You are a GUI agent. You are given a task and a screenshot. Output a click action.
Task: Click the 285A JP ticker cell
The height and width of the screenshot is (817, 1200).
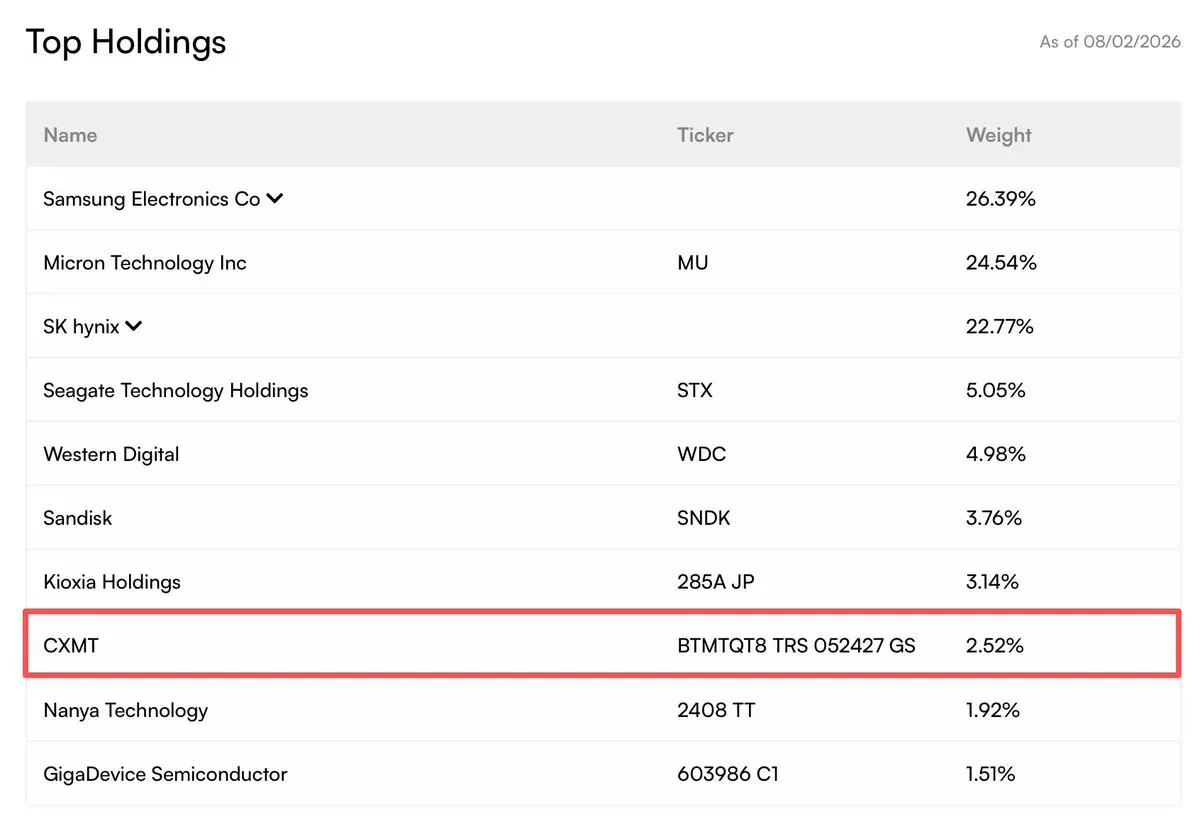click(x=716, y=582)
